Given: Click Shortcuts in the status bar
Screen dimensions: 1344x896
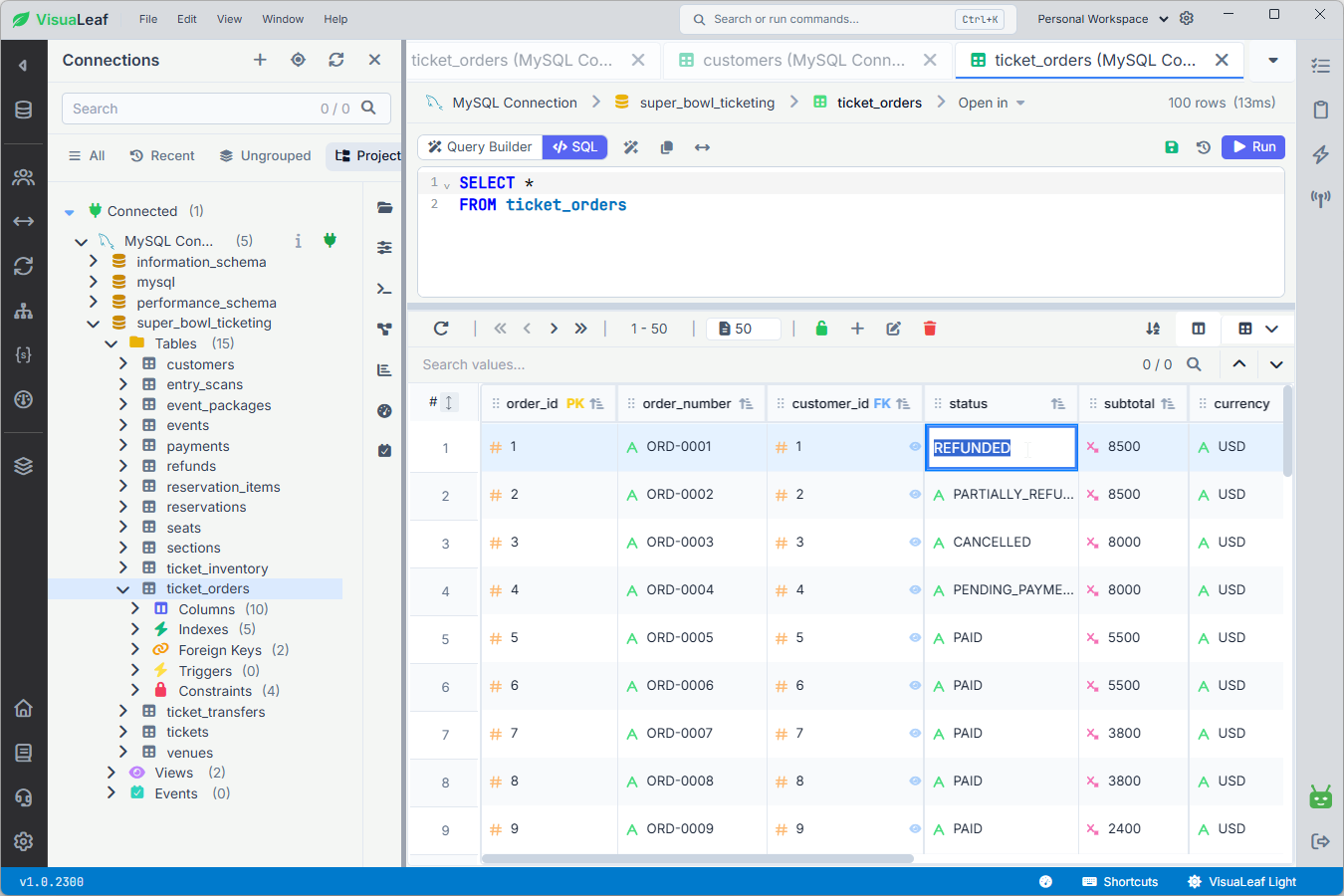Looking at the screenshot, I should (1120, 882).
